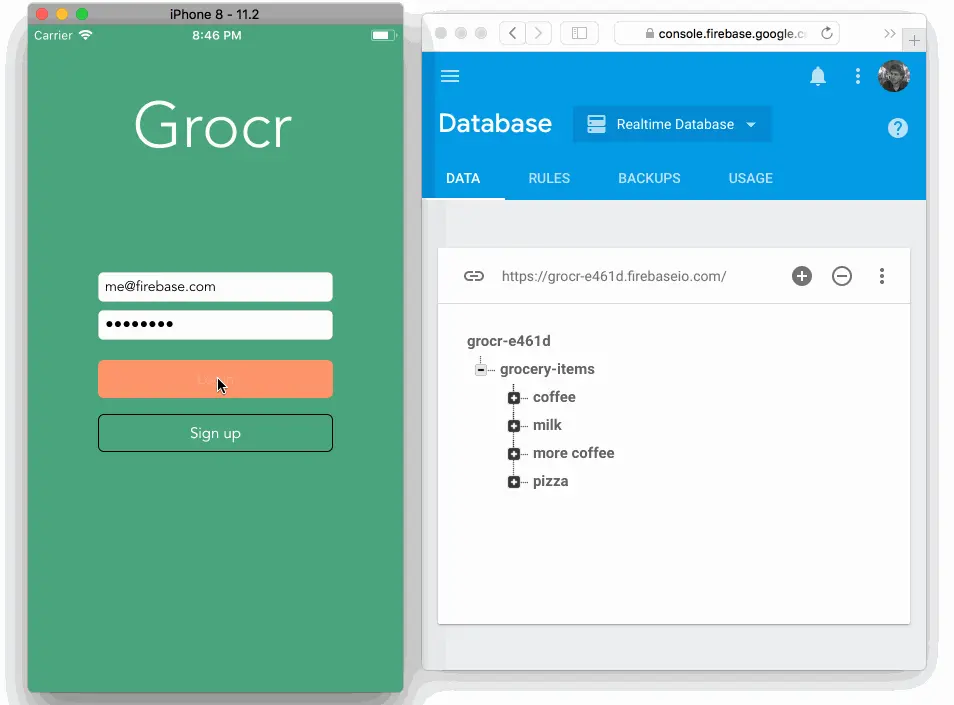Screen dimensions: 954x705
Task: Go back in Safari browser
Action: point(512,33)
